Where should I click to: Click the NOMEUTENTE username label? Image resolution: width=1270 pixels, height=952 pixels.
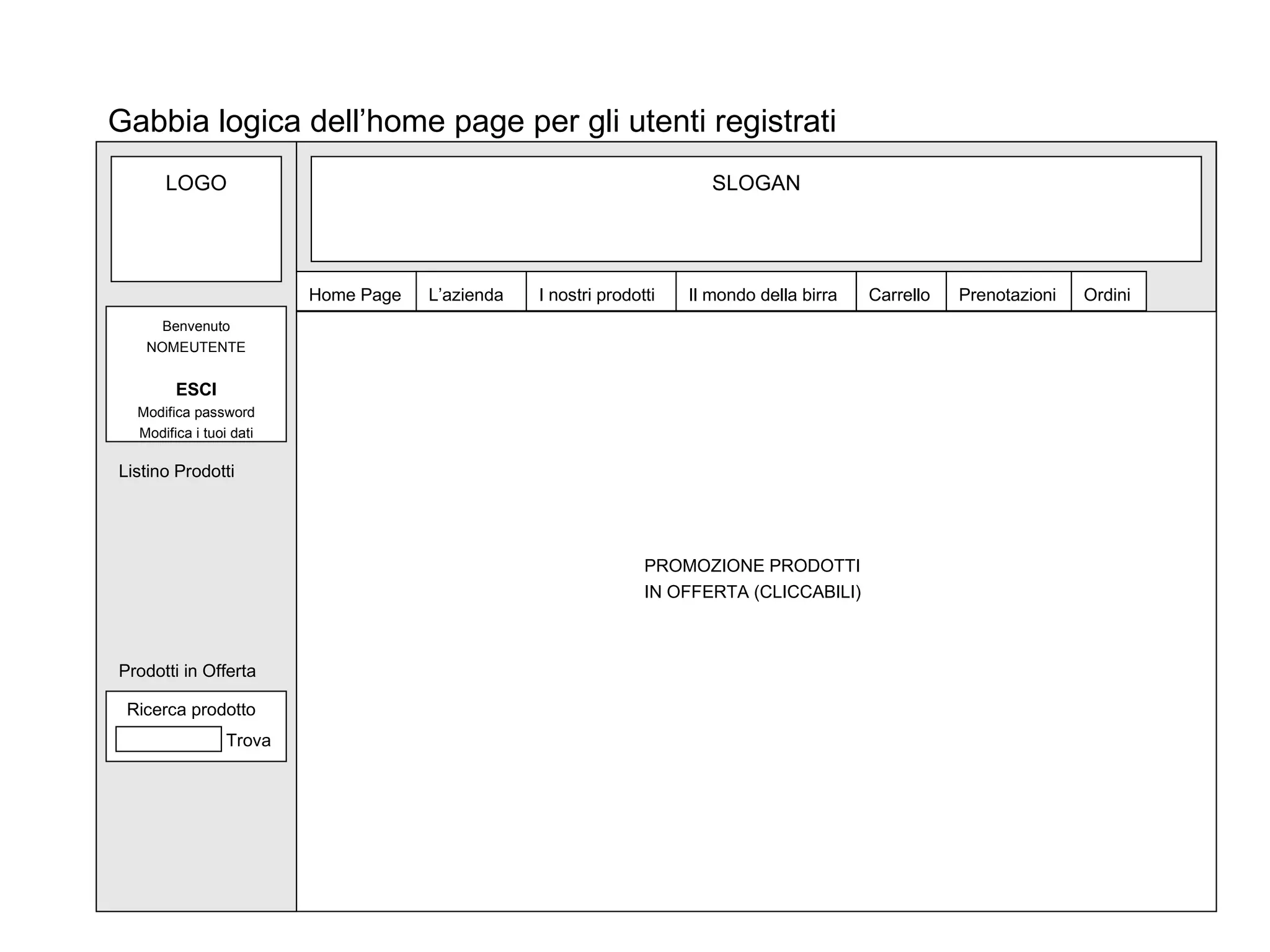click(196, 347)
